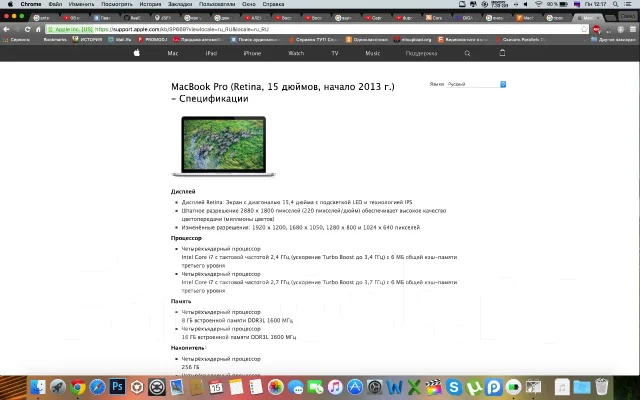This screenshot has width=640, height=400.
Task: Open System Preferences gear in dock
Action: tap(375, 387)
